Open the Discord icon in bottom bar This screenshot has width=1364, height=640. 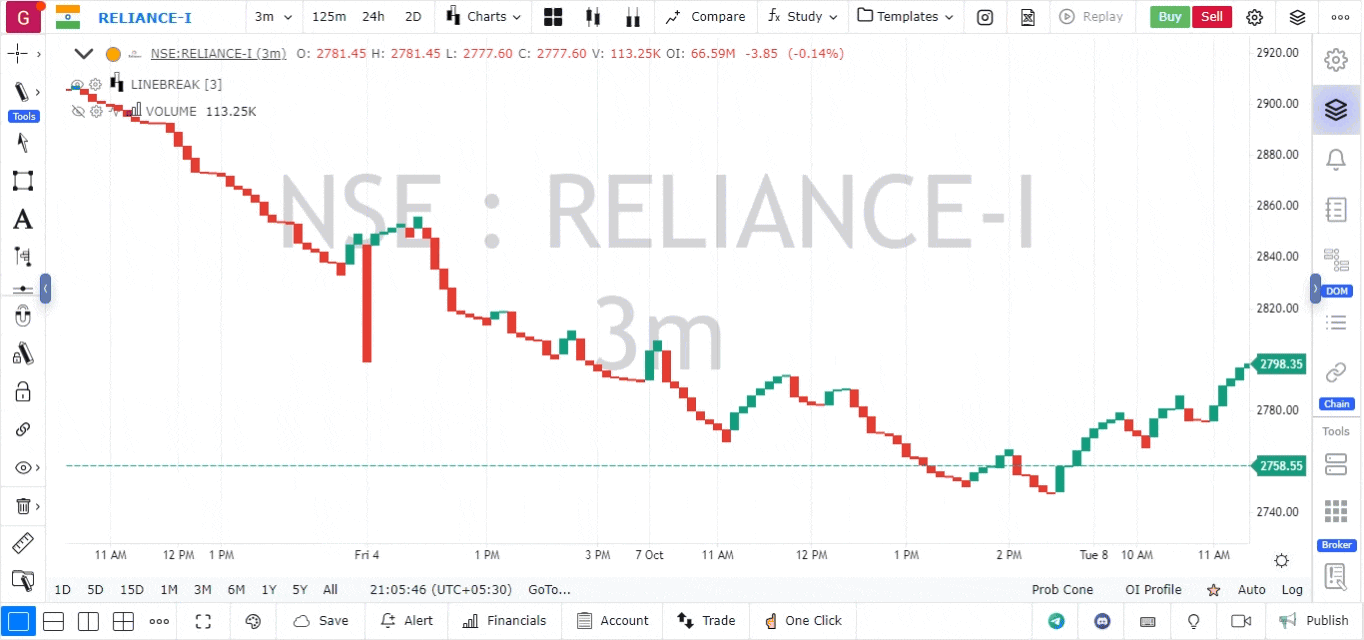(x=1102, y=621)
